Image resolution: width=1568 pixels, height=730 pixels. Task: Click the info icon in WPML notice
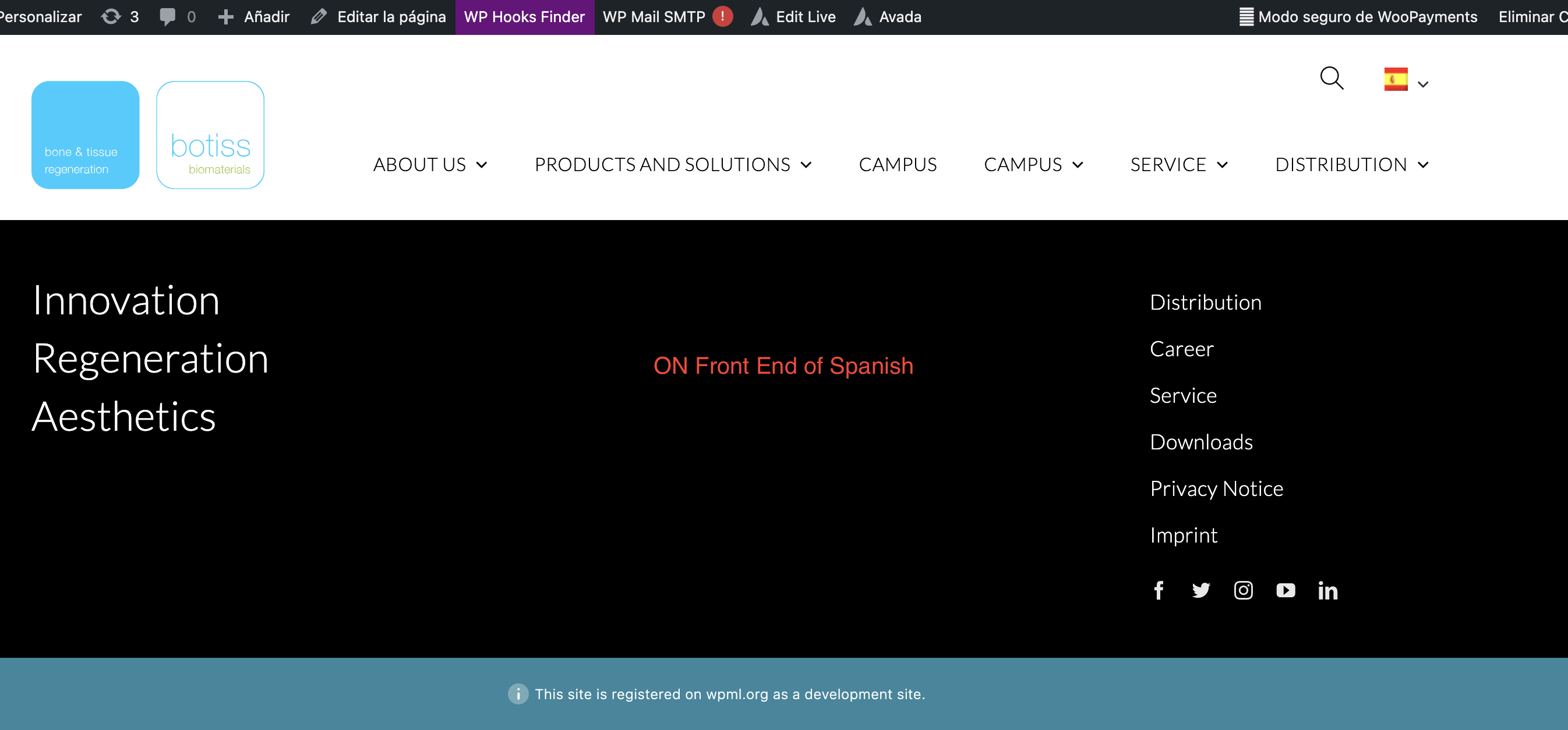pos(518,694)
